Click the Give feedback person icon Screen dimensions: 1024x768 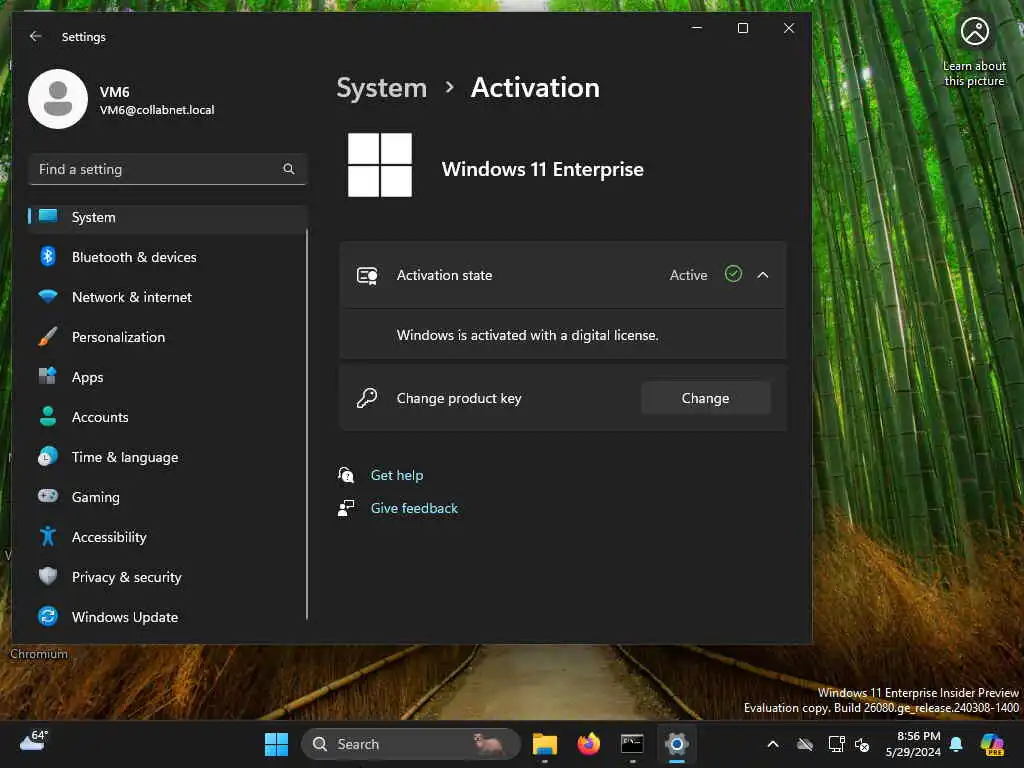(346, 508)
